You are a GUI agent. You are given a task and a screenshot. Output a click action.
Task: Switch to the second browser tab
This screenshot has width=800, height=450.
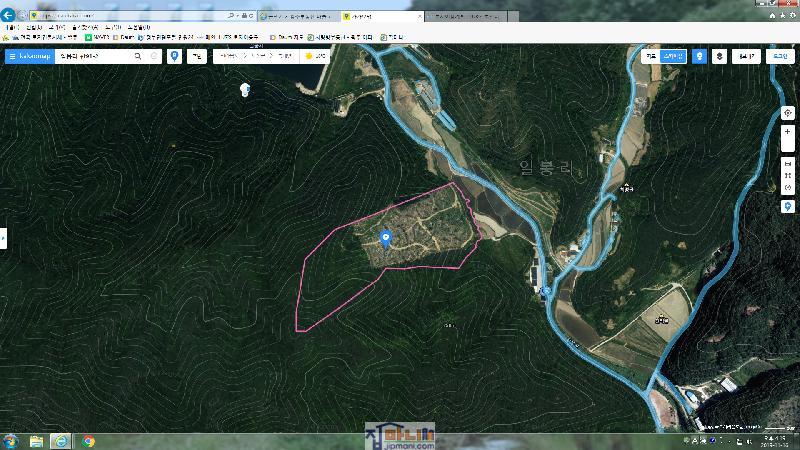pos(297,17)
